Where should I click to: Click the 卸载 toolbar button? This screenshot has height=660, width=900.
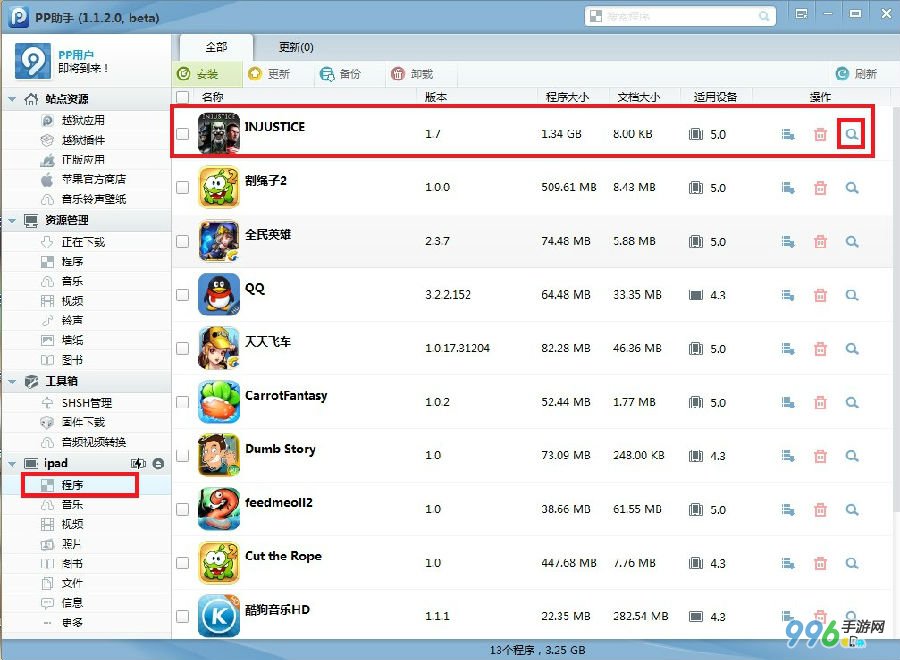[412, 74]
